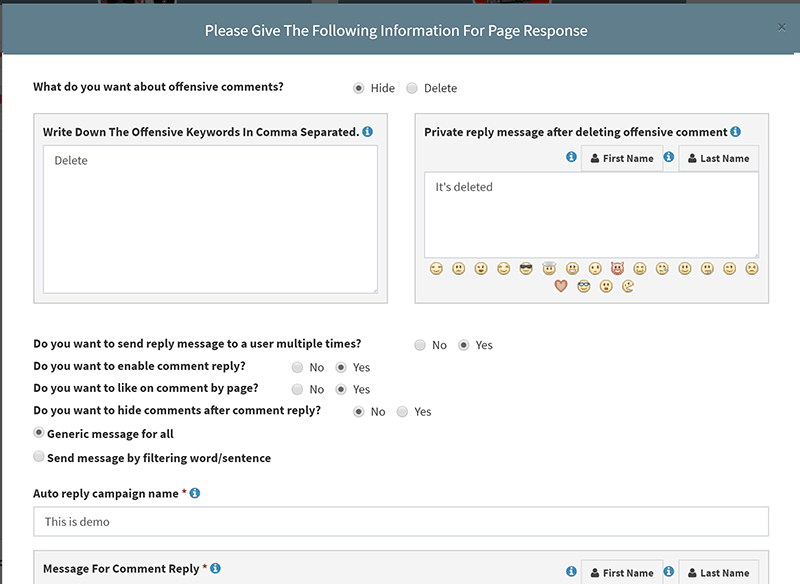Screen dimensions: 800x584
Task: Insert the sunglasses emoji
Action: tap(526, 268)
